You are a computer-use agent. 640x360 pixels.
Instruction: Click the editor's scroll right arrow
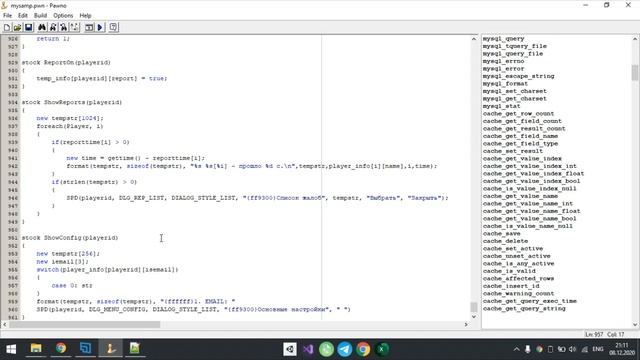click(x=466, y=324)
